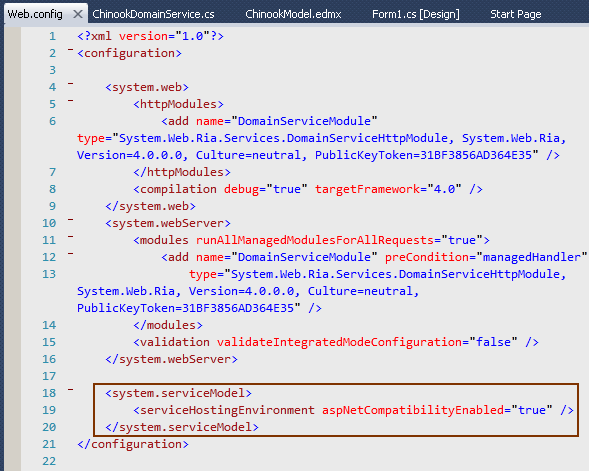Open the Form1.cs [Design] tab
589x471 pixels.
[415, 14]
